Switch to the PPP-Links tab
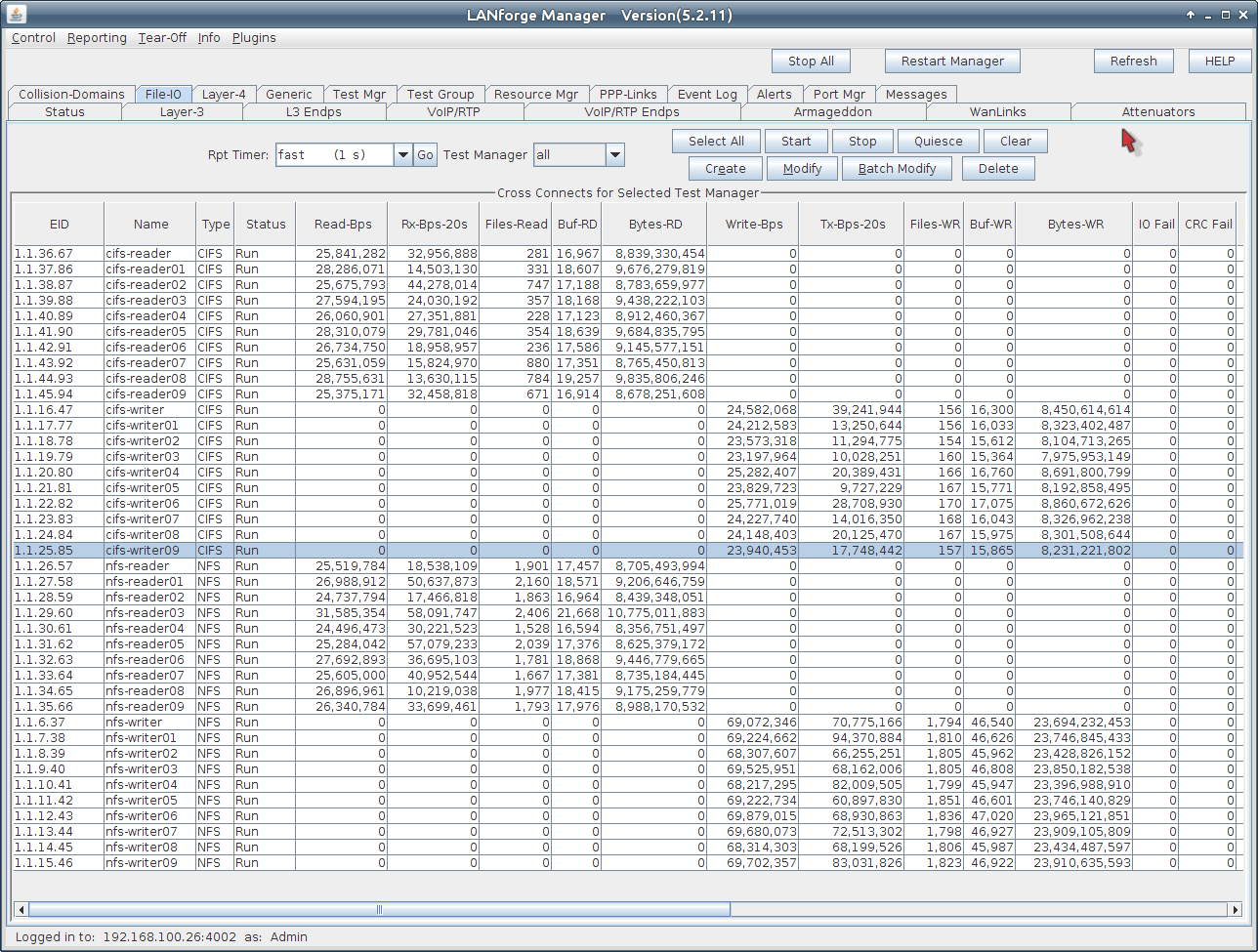Image resolution: width=1258 pixels, height=952 pixels. [628, 95]
